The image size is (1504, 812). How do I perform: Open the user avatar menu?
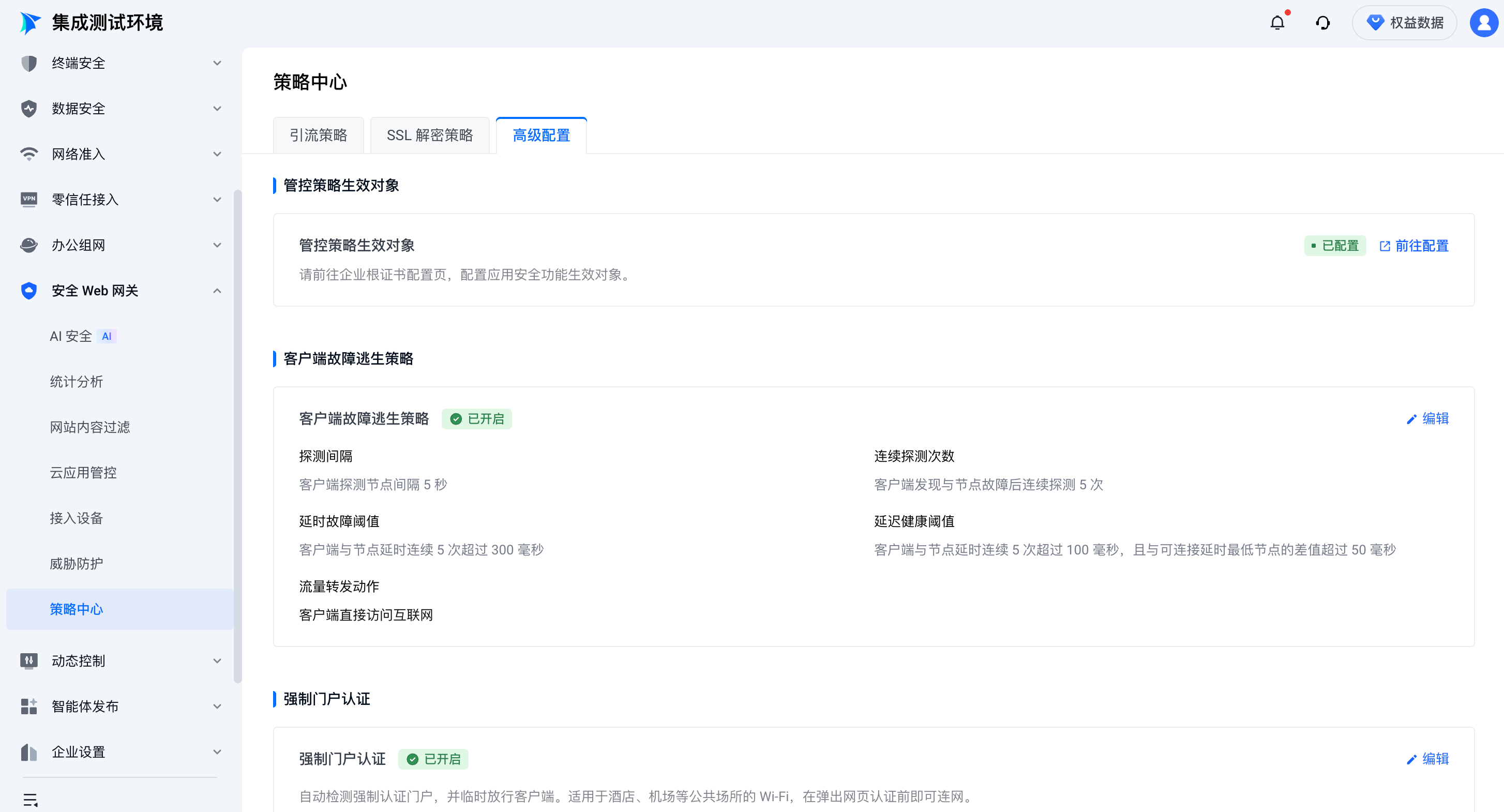click(x=1483, y=23)
